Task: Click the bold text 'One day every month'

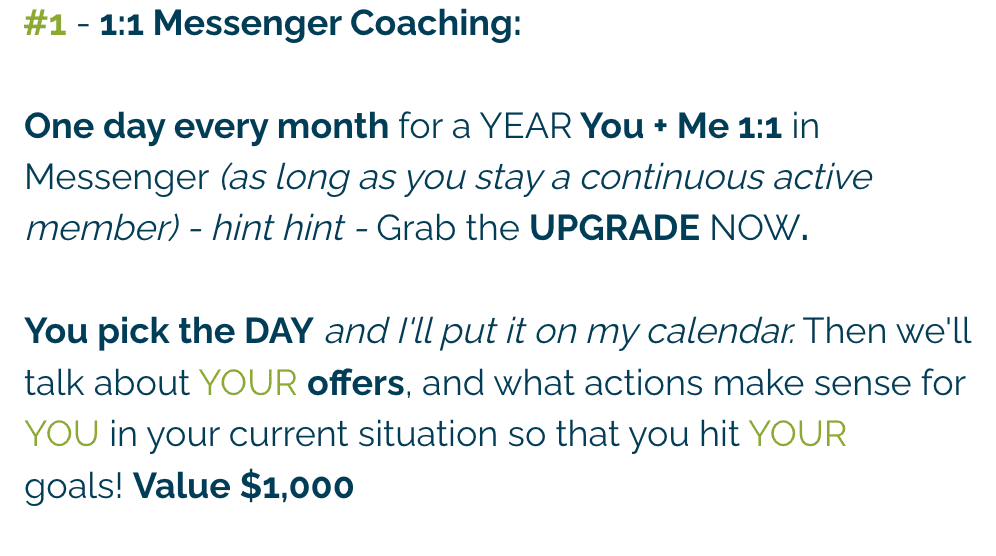Action: (x=206, y=126)
